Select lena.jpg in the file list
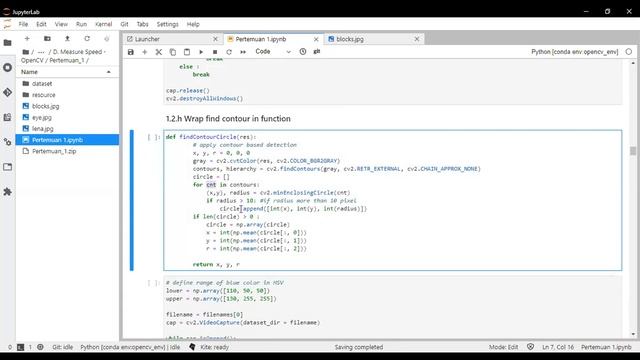The image size is (640, 360). point(67,129)
